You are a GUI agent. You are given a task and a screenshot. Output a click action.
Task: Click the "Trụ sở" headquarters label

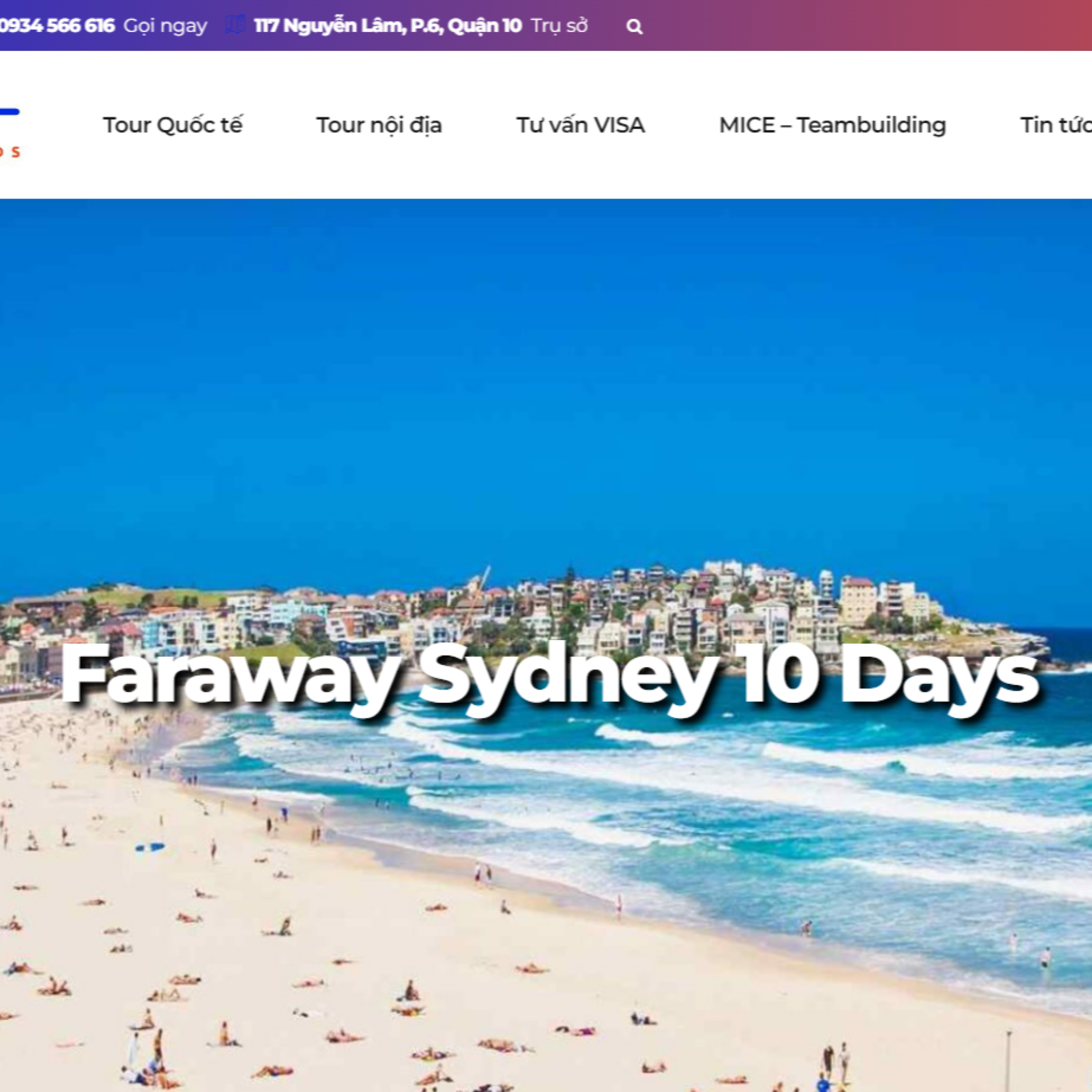[559, 26]
